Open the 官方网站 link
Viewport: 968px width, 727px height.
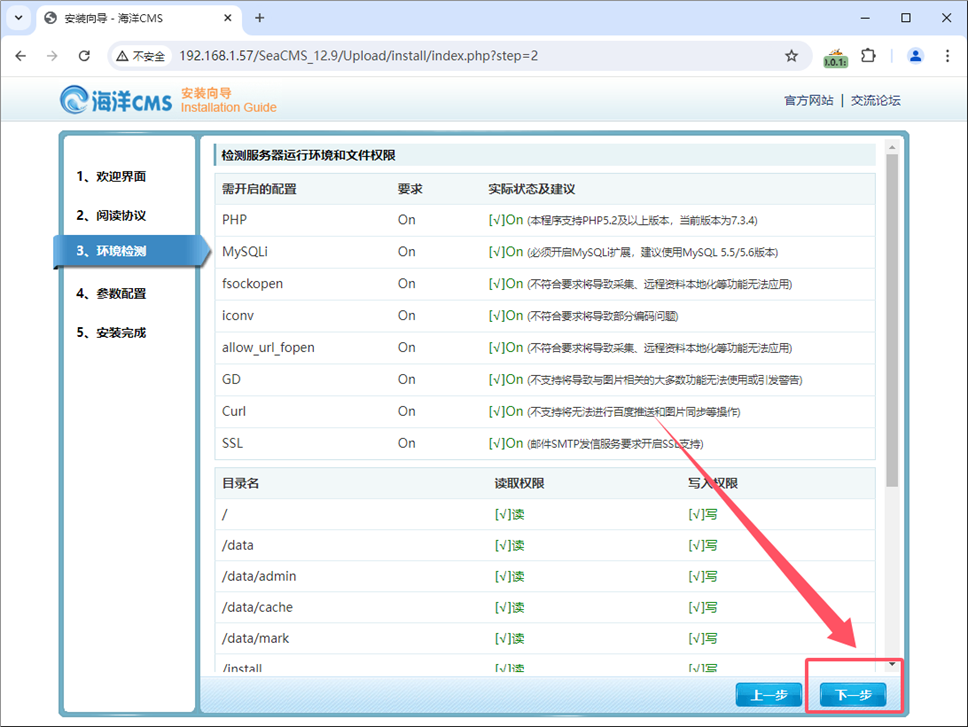[x=808, y=100]
